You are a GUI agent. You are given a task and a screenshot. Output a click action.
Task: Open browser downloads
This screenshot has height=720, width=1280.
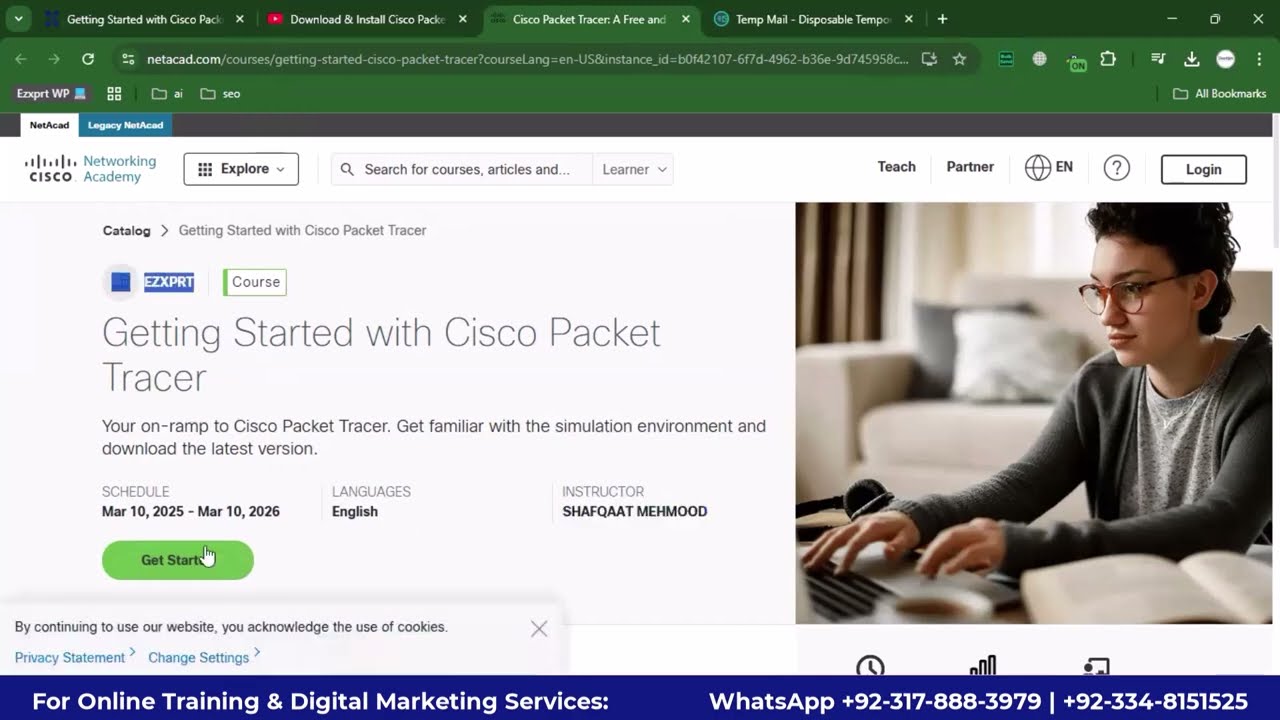1191,59
